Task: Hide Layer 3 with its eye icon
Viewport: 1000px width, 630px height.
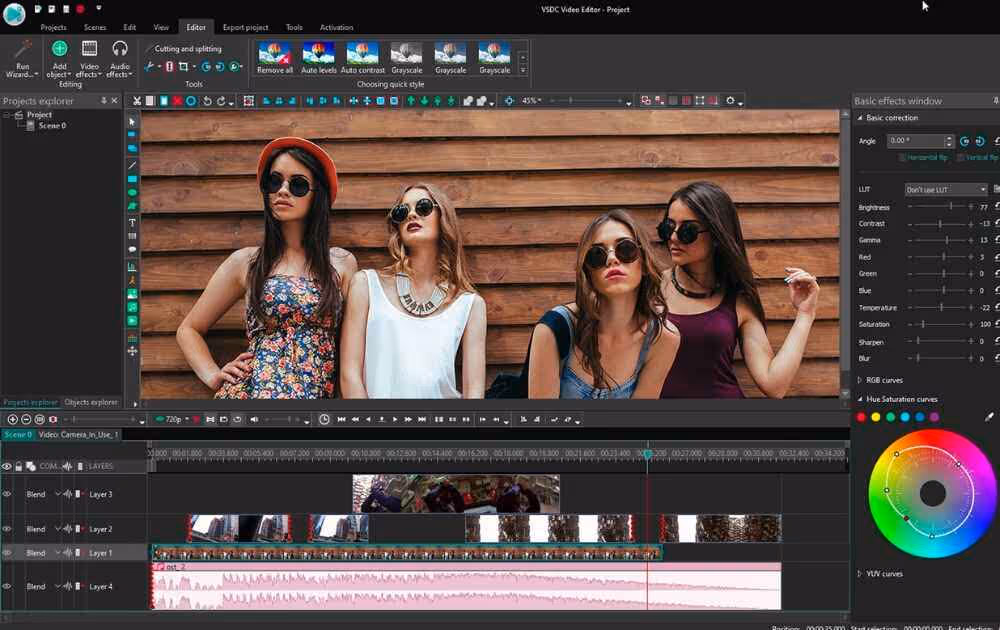Action: coord(7,494)
